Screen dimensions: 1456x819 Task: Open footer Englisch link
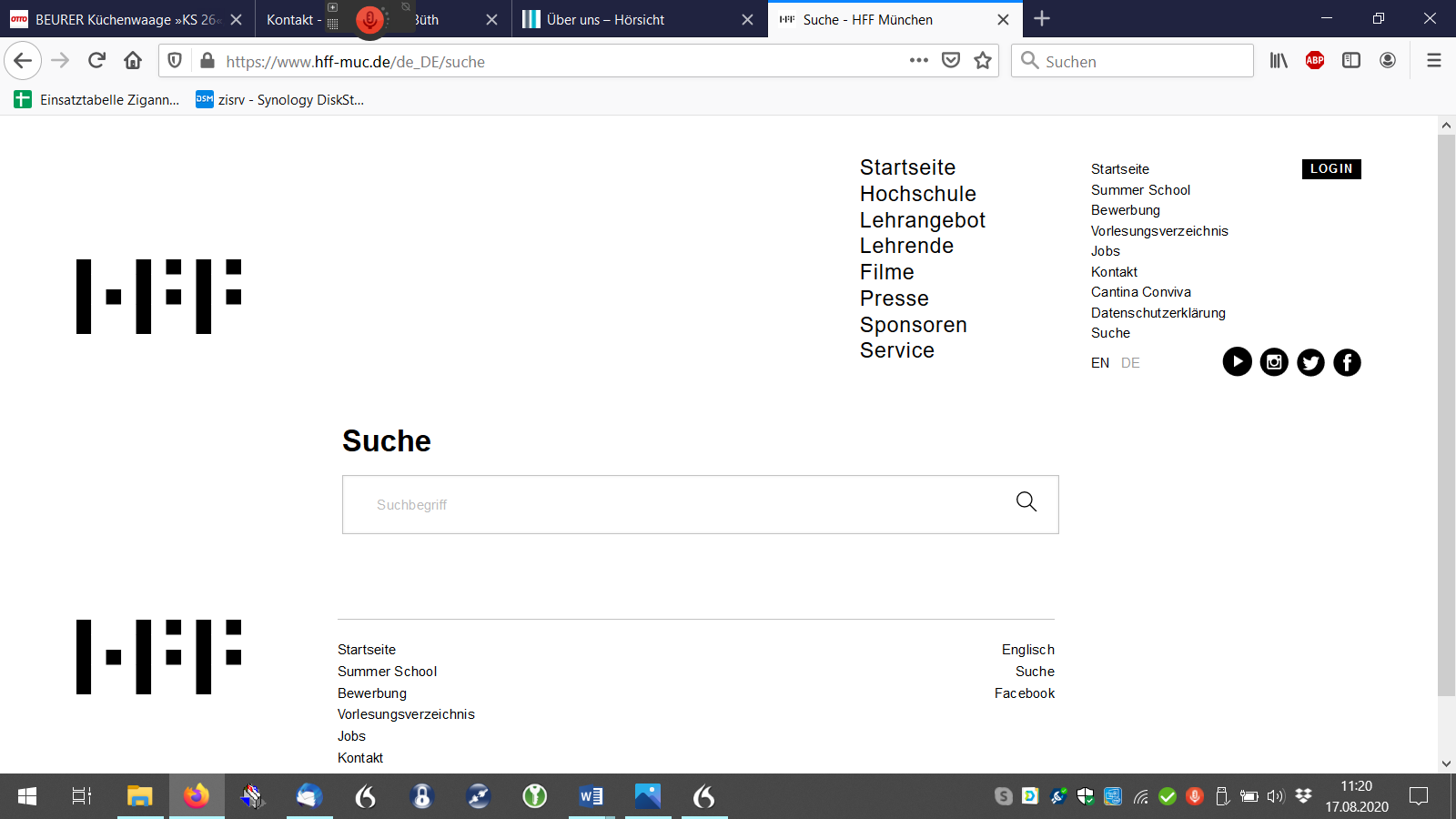(x=1027, y=649)
